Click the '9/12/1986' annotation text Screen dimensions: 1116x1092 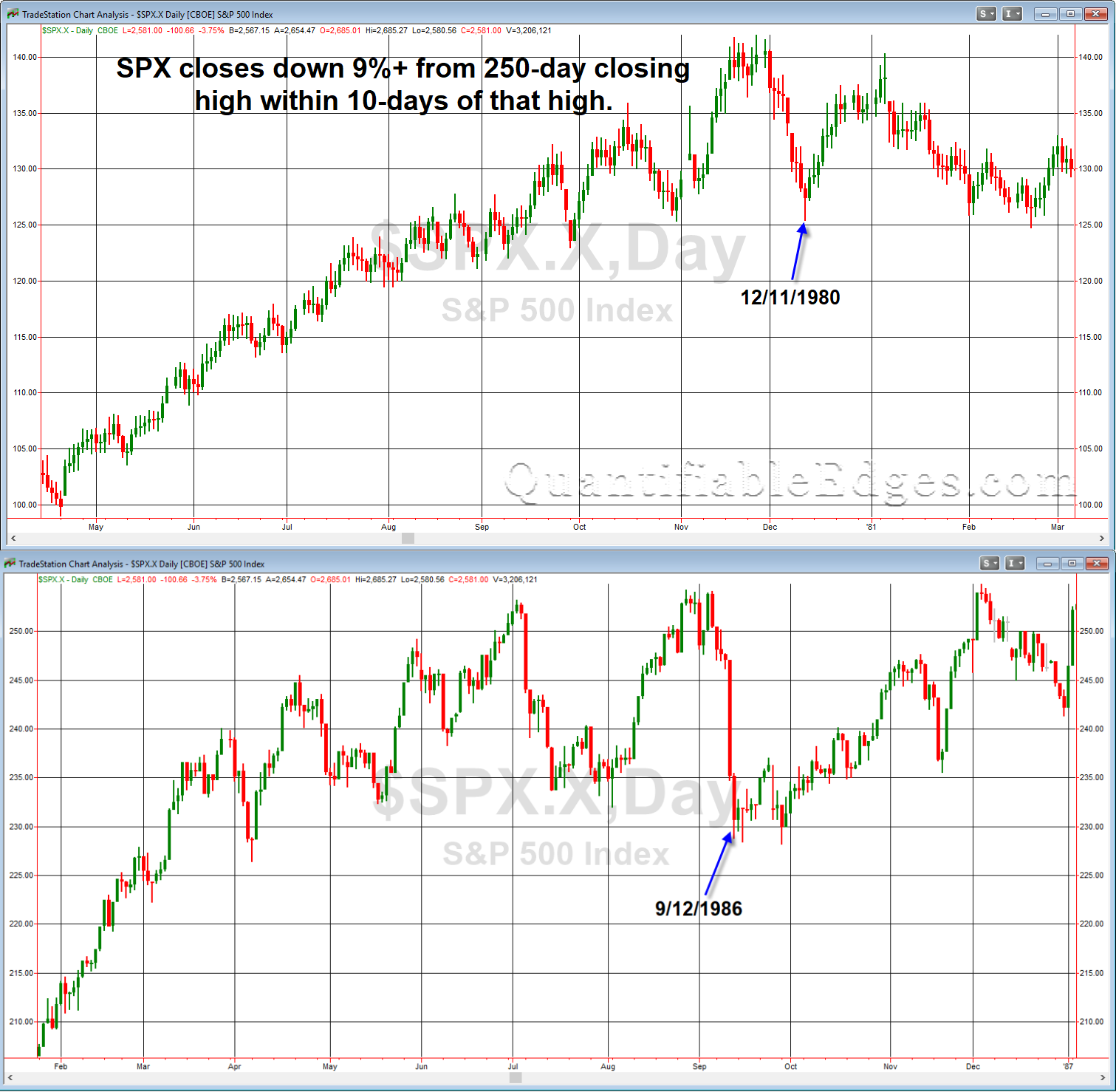(x=699, y=909)
